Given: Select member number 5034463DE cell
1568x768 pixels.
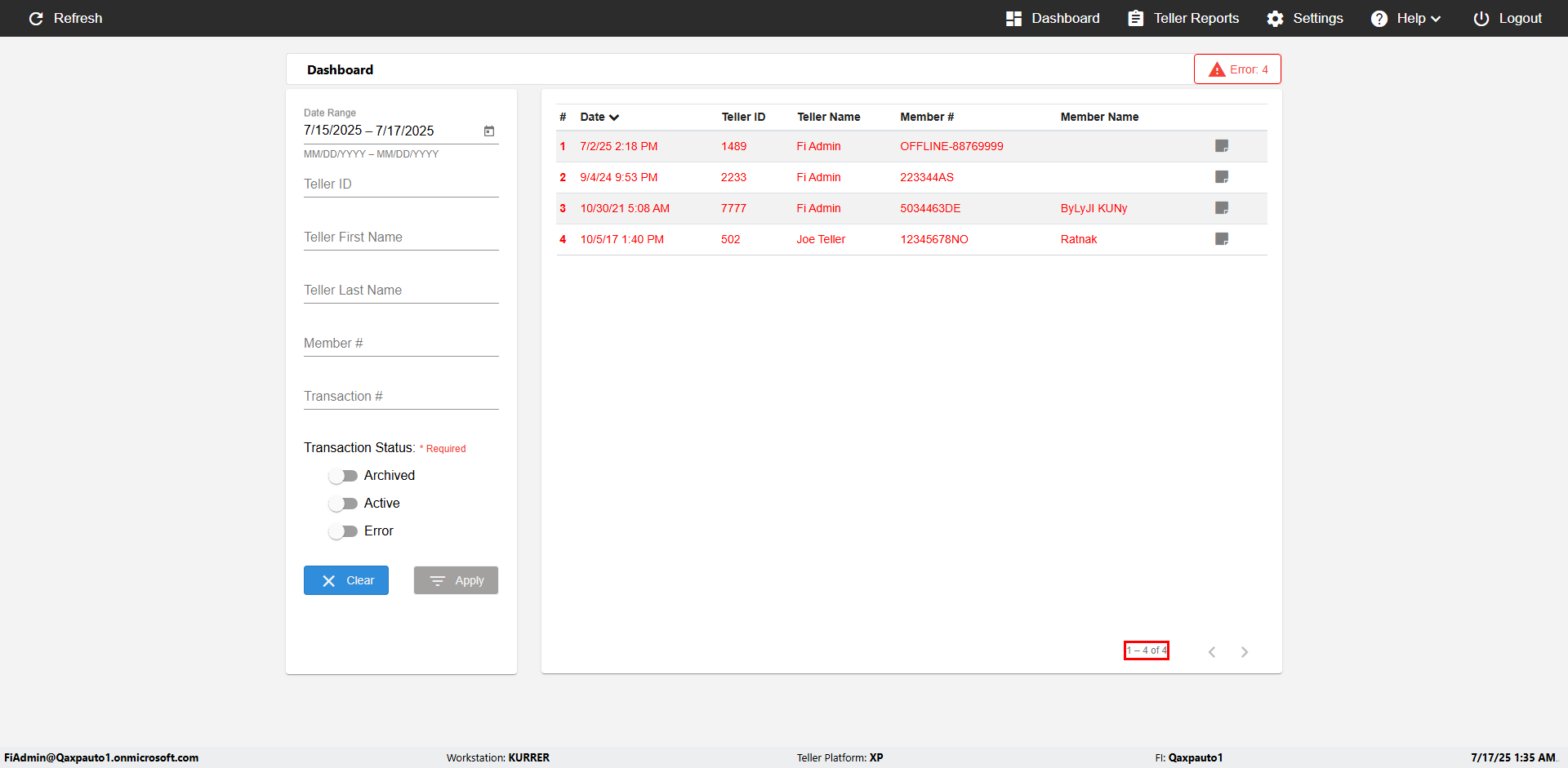Looking at the screenshot, I should (930, 208).
